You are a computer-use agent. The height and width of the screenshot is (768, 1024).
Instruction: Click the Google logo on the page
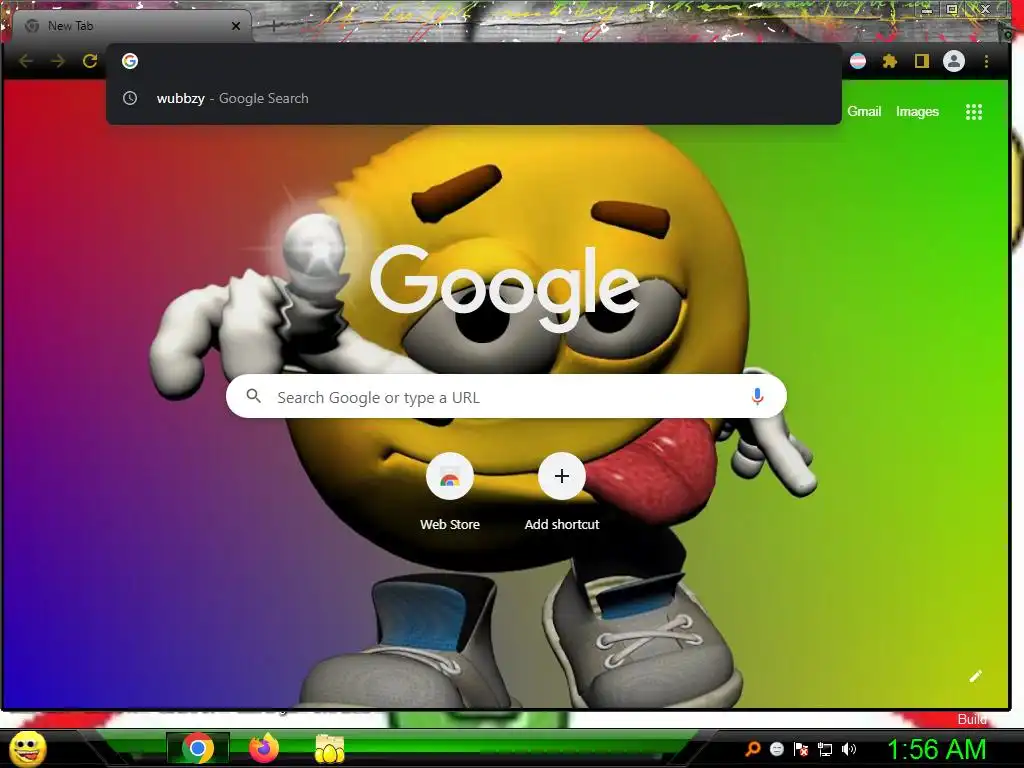pyautogui.click(x=505, y=288)
